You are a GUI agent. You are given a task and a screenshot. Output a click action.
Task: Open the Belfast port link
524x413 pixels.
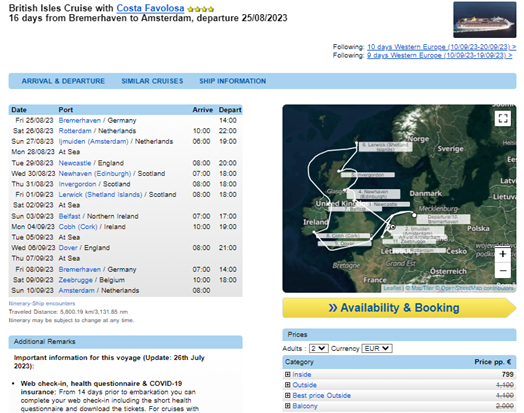tap(70, 216)
